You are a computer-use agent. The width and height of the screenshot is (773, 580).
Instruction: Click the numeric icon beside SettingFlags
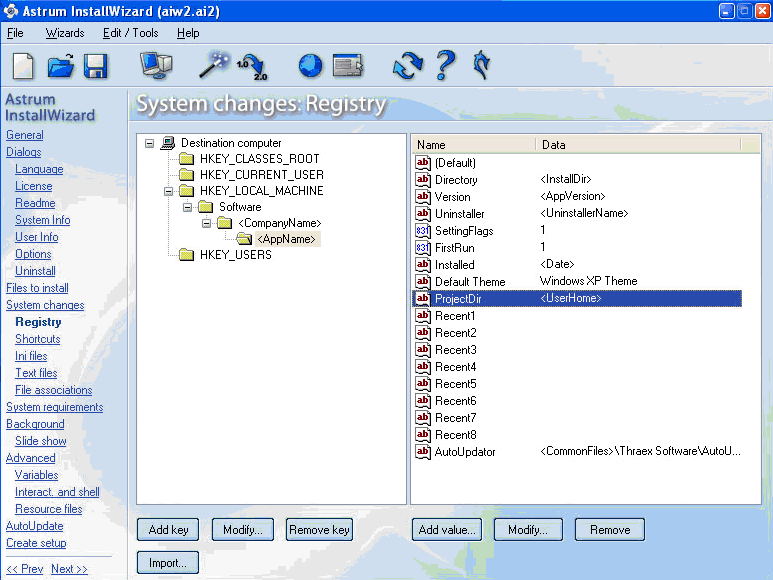423,231
